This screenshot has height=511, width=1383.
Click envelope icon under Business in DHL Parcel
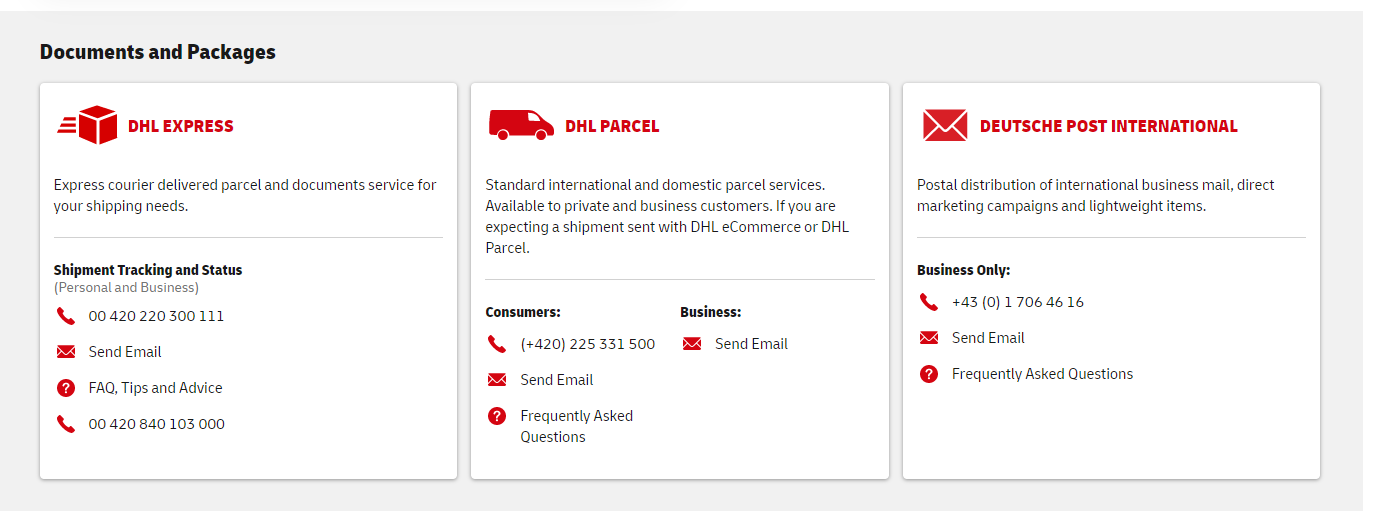tap(692, 344)
